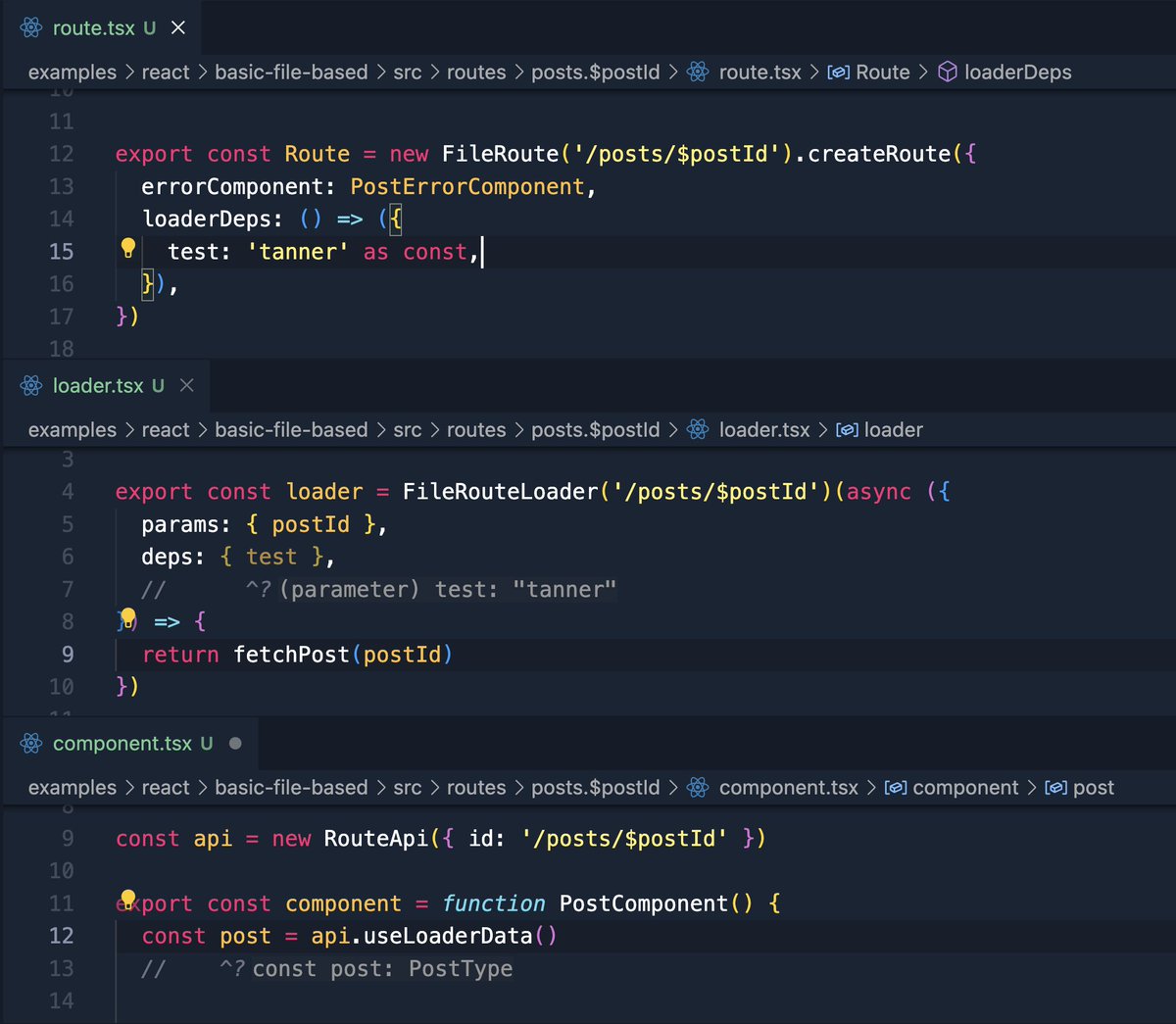Click line number 12 in component.tsx gutter
Viewport: 1176px width, 1024px height.
click(x=61, y=936)
